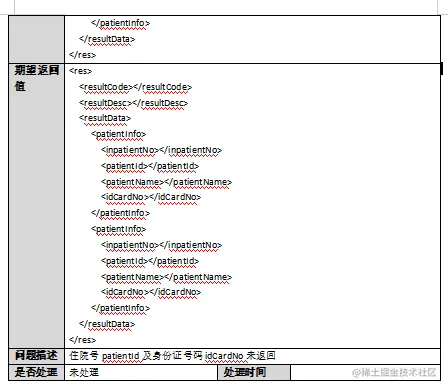This screenshot has width=448, height=389.
Task: Select the 未处理 value cell
Action: click(141, 372)
